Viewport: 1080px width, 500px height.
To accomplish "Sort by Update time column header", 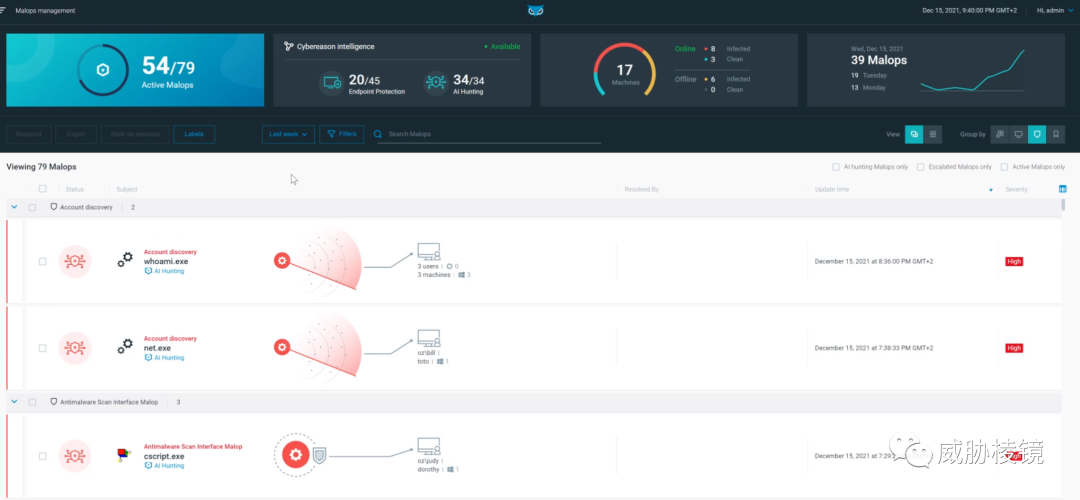I will click(x=831, y=189).
